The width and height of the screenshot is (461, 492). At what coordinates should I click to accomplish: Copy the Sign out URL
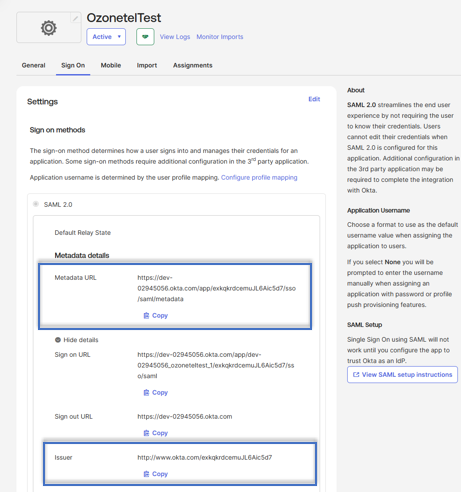(156, 433)
